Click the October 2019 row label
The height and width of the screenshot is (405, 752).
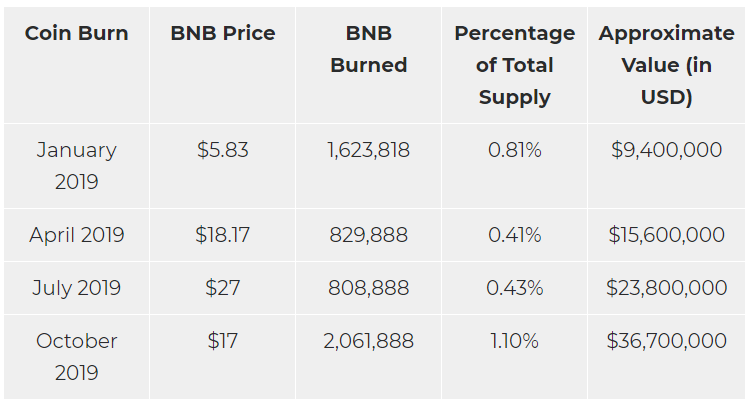(77, 357)
